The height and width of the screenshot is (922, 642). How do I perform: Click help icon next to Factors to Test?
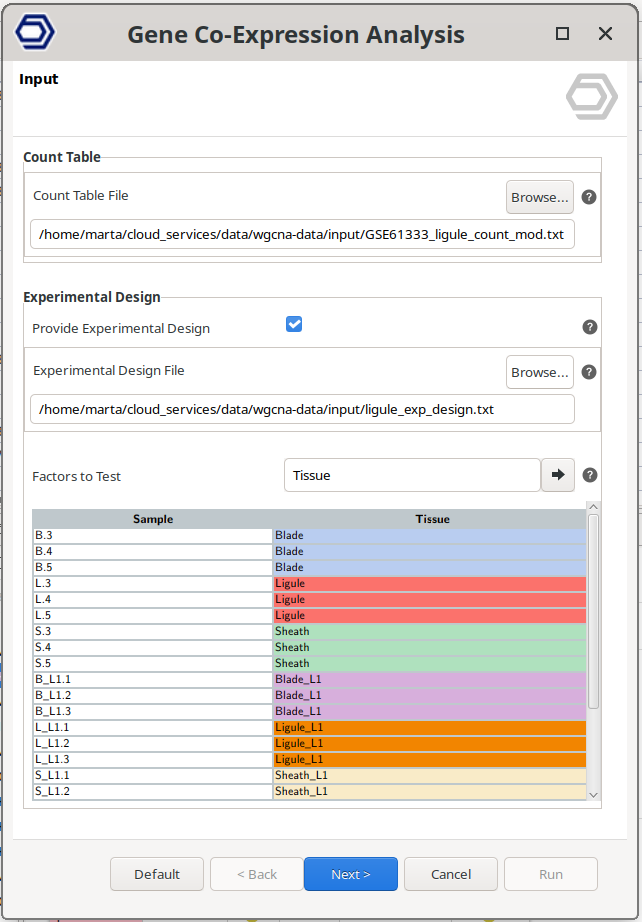pos(589,475)
